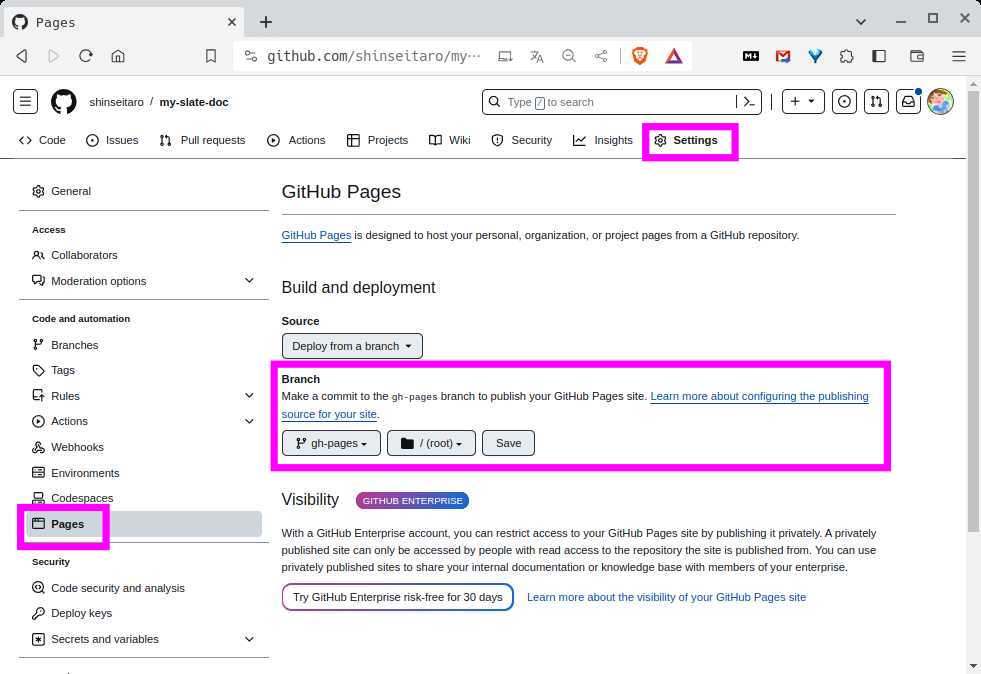Open Learn more about visibility of Pages site
This screenshot has width=981, height=674.
click(x=666, y=597)
